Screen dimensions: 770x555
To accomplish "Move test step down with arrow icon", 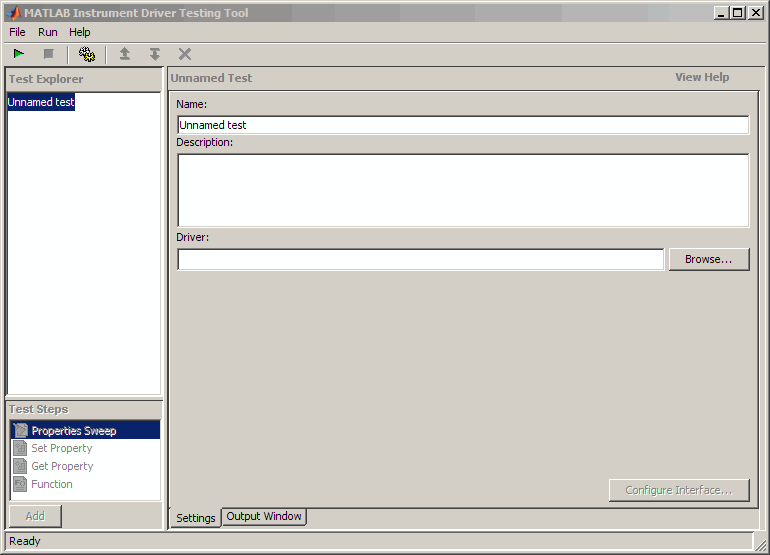I will pyautogui.click(x=155, y=54).
